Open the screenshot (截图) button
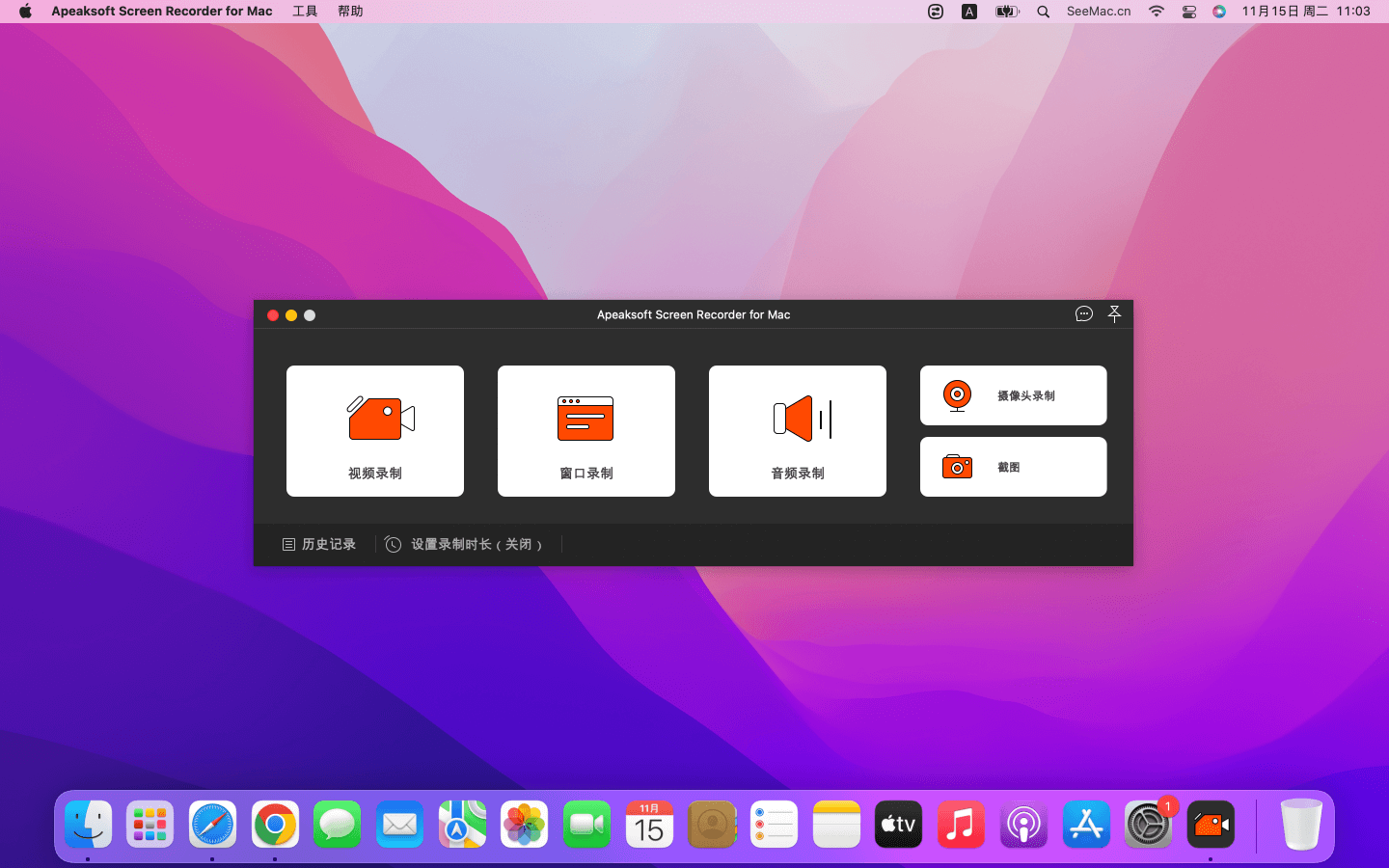1389x868 pixels. click(1013, 467)
